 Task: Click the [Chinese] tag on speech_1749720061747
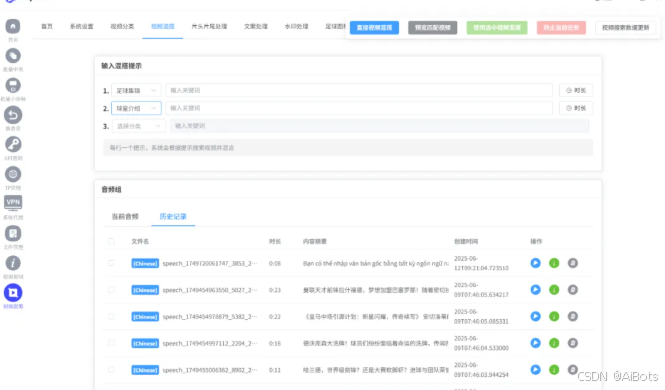tap(145, 263)
